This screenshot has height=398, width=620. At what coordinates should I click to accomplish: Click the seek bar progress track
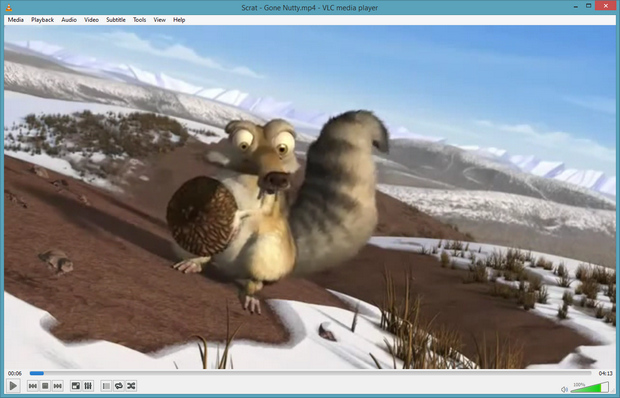[310, 373]
